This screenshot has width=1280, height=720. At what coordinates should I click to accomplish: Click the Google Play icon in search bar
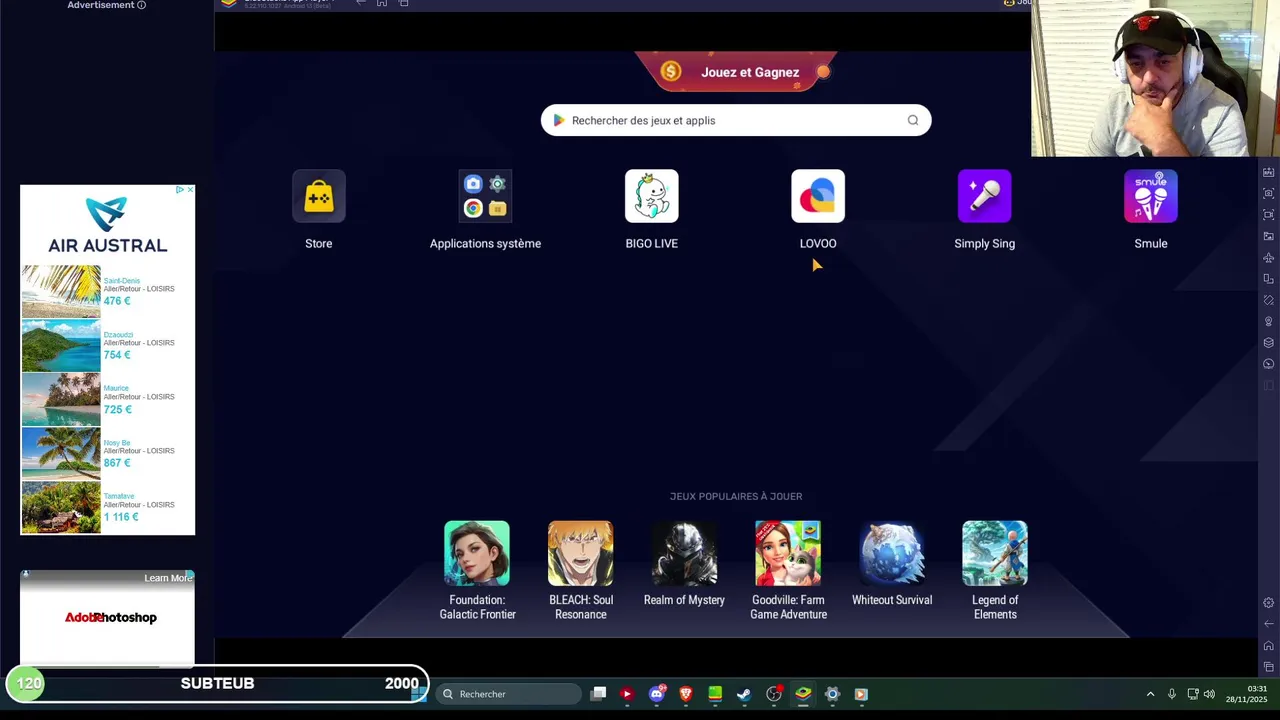[x=559, y=120]
